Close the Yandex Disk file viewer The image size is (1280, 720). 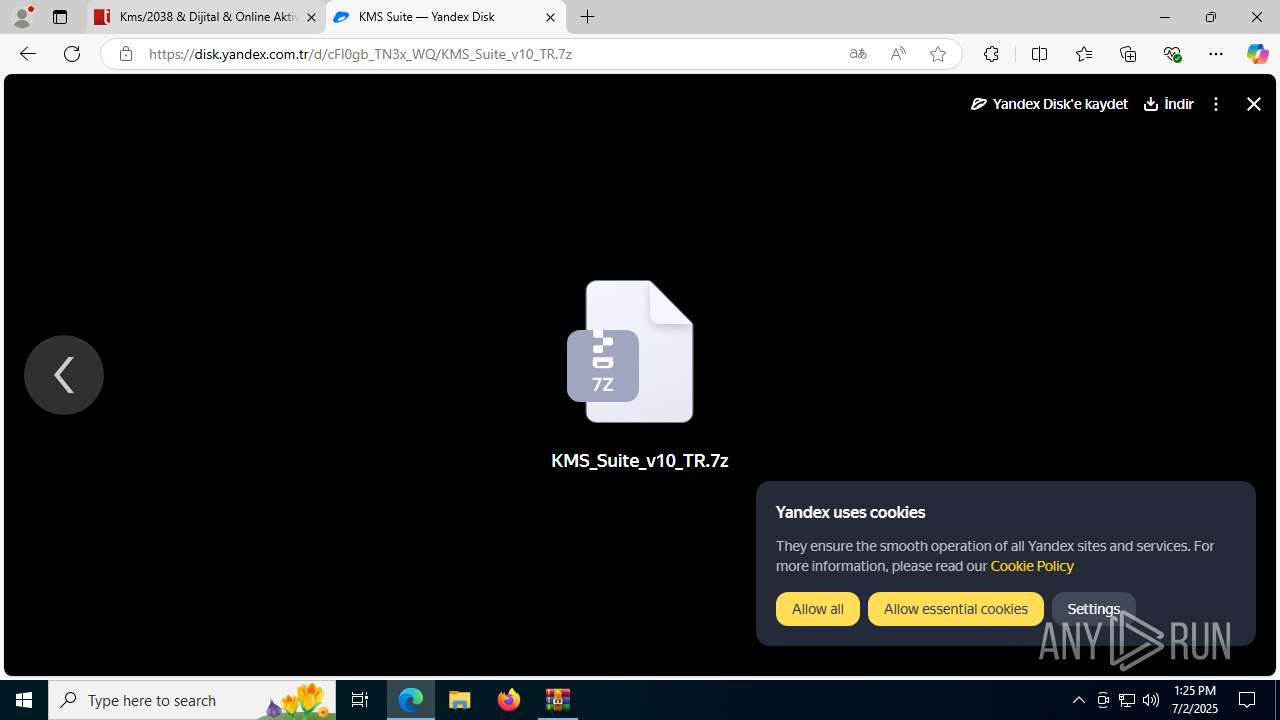(x=1254, y=104)
